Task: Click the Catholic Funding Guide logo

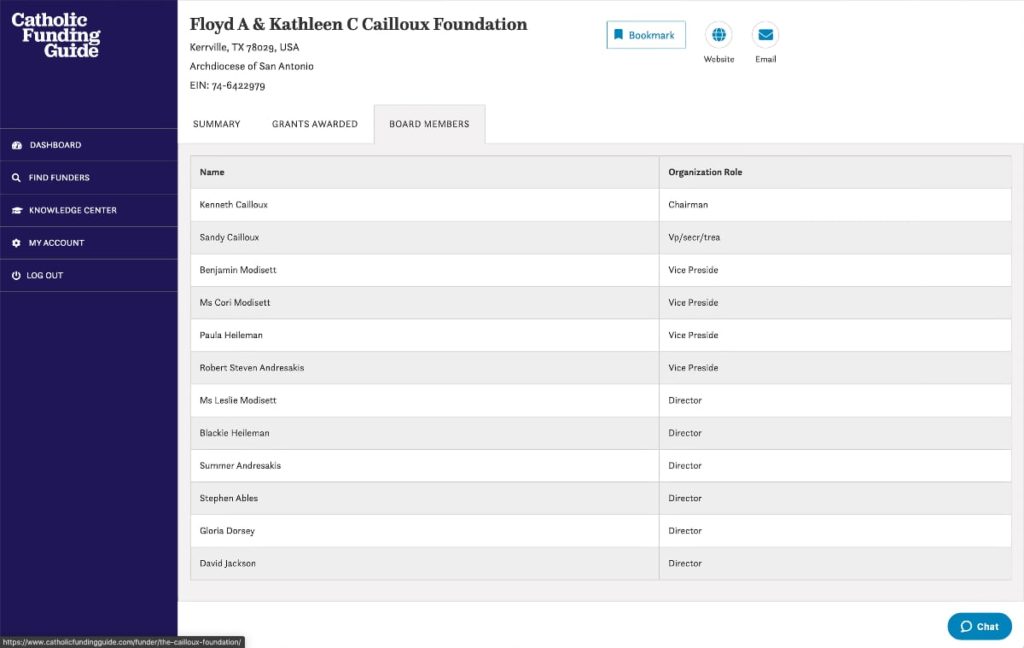Action: 56,35
